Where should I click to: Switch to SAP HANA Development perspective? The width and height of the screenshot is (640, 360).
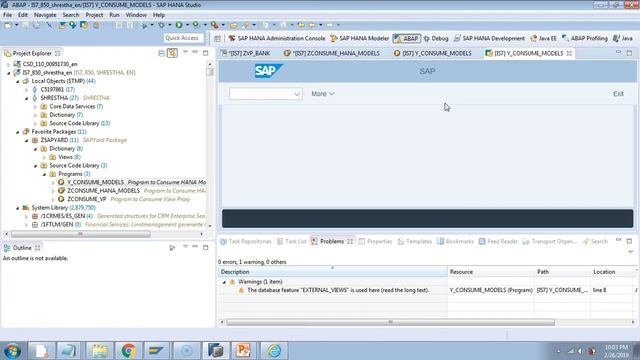click(x=489, y=38)
